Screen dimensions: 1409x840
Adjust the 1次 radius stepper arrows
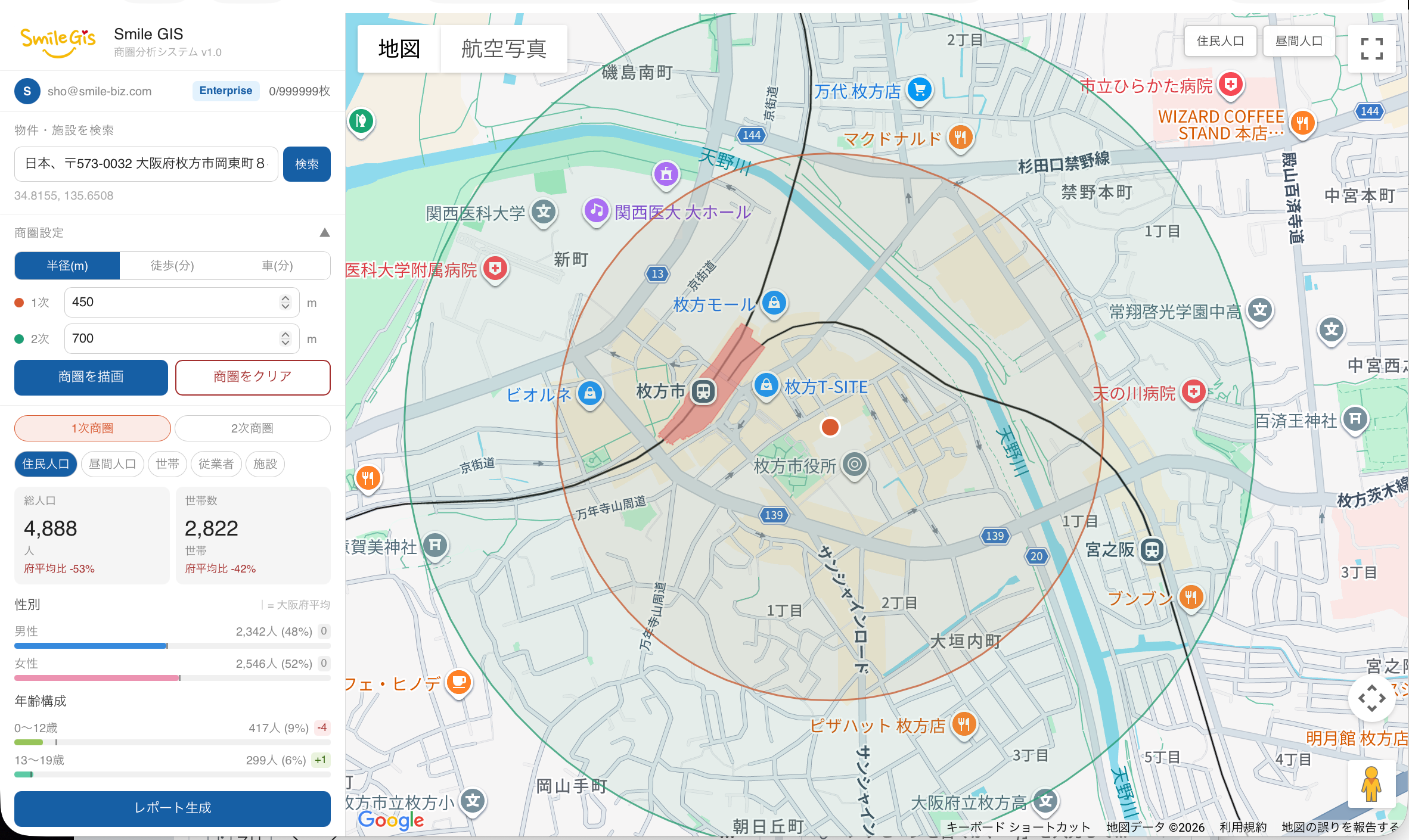[x=285, y=303]
